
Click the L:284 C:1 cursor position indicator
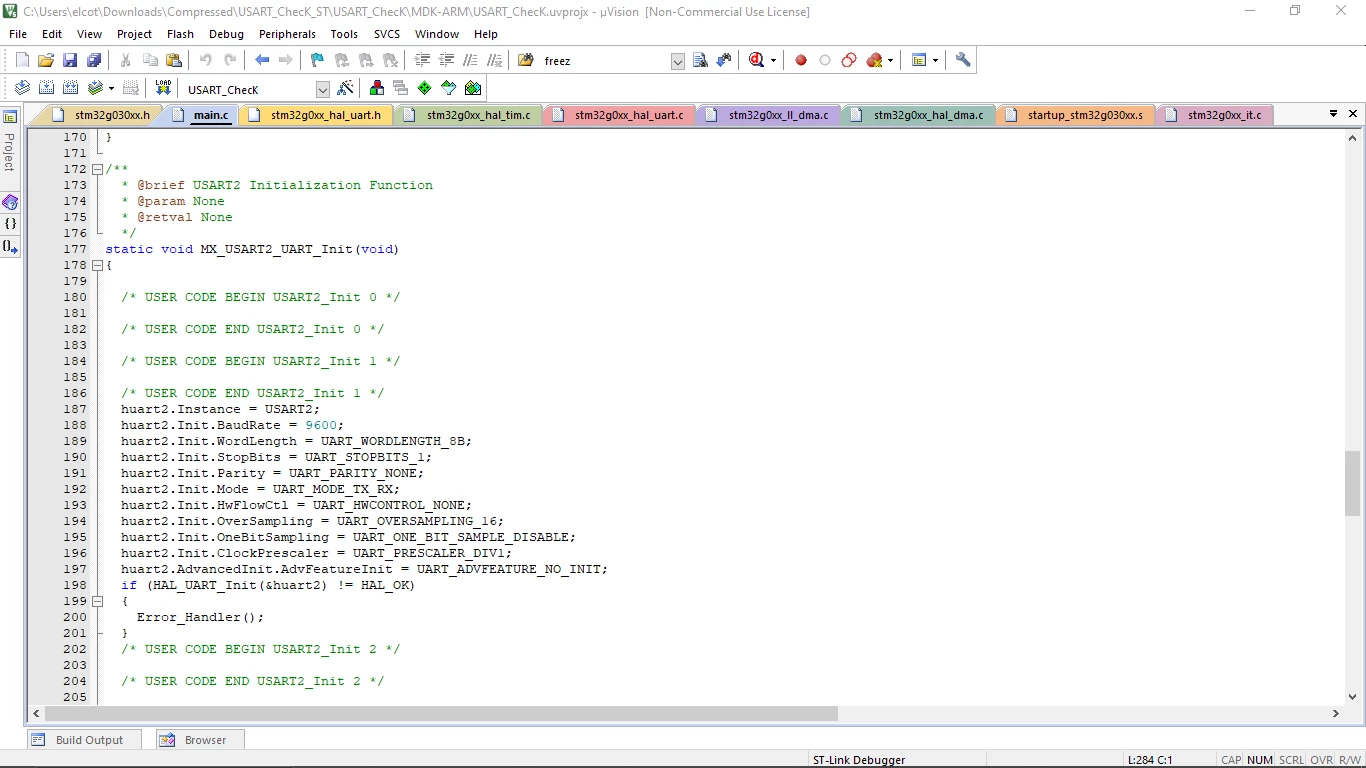[x=1150, y=760]
